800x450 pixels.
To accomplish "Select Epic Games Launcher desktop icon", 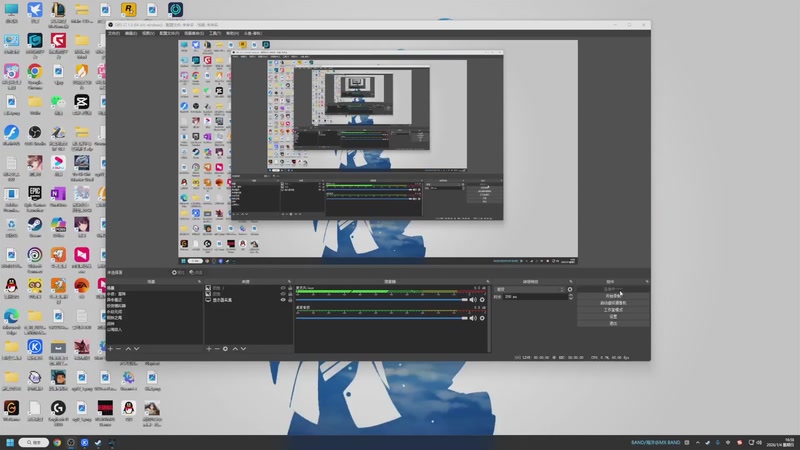I will tap(35, 199).
